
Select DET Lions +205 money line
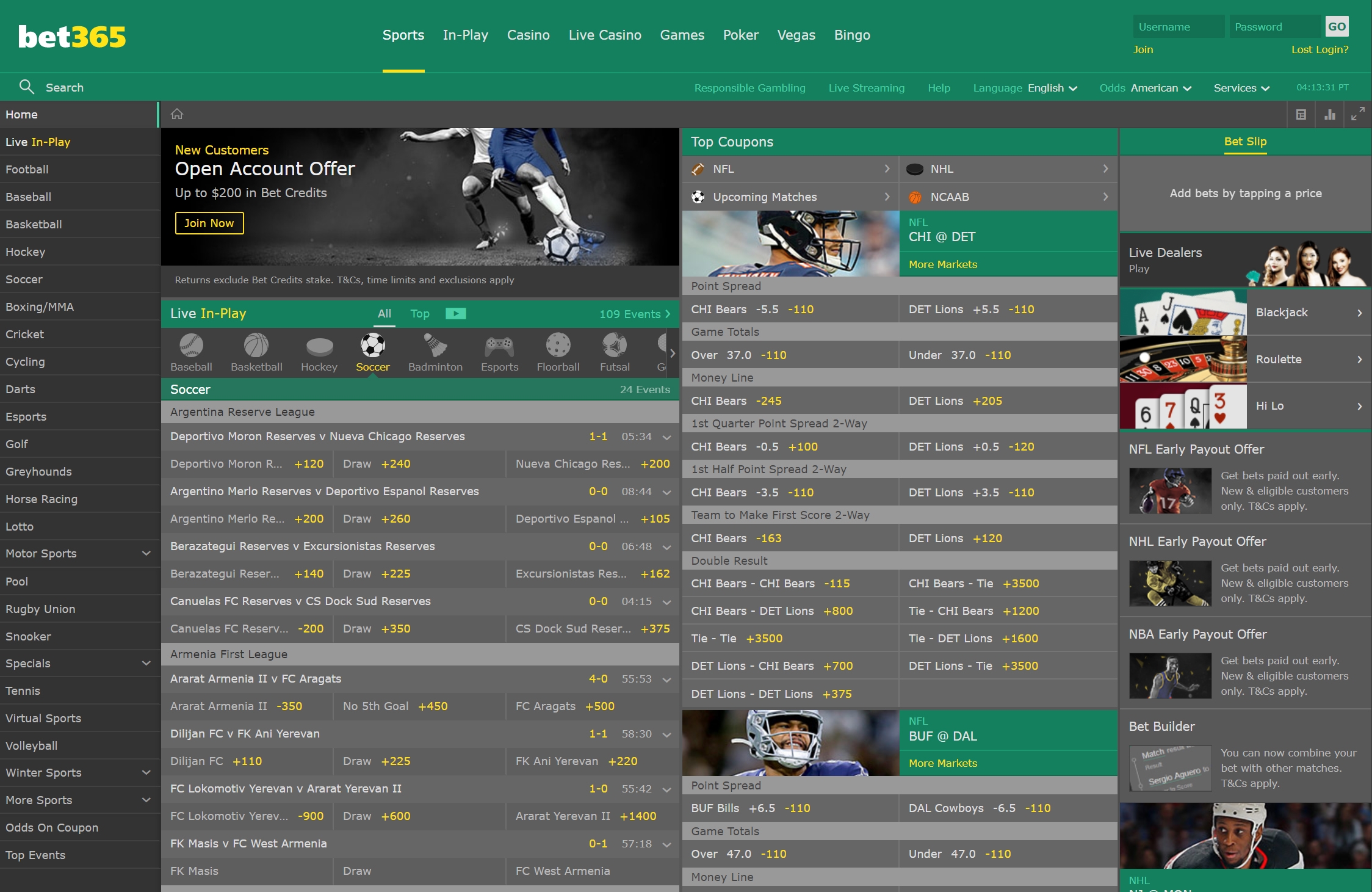tap(1008, 401)
